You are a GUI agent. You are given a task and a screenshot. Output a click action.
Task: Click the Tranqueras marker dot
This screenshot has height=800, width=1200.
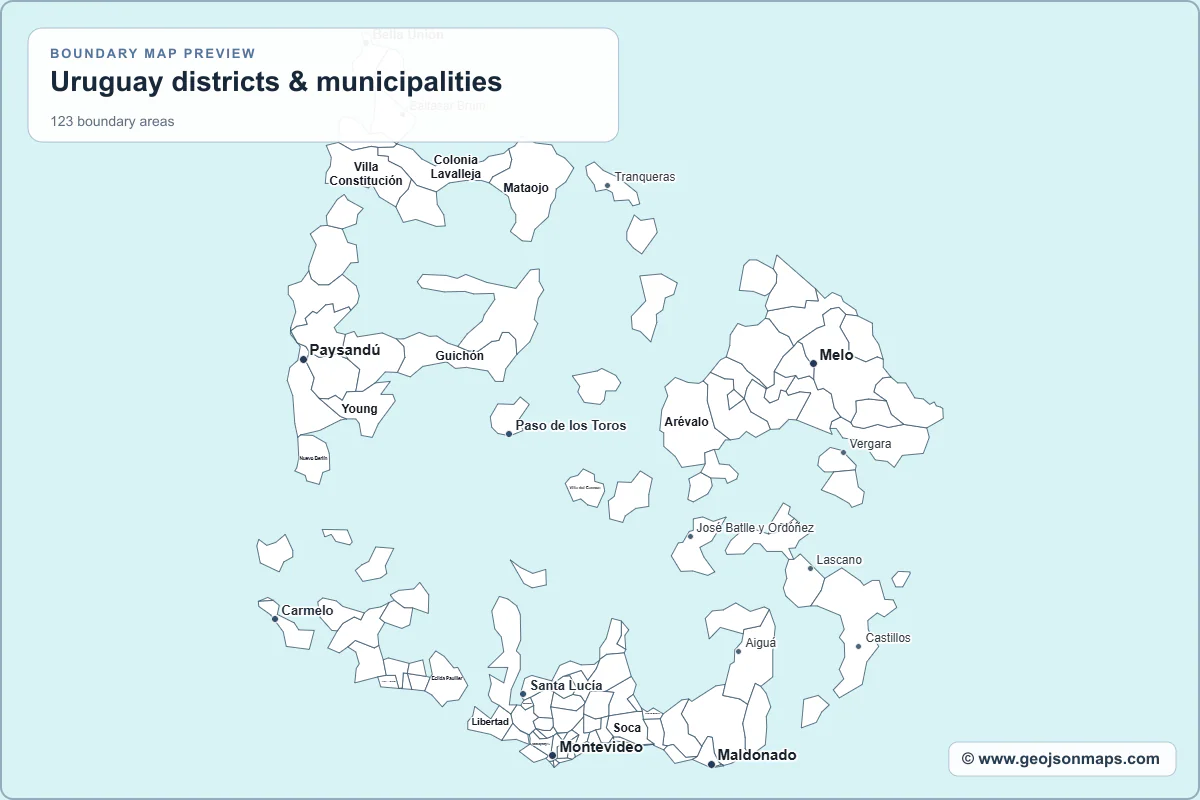tap(607, 185)
